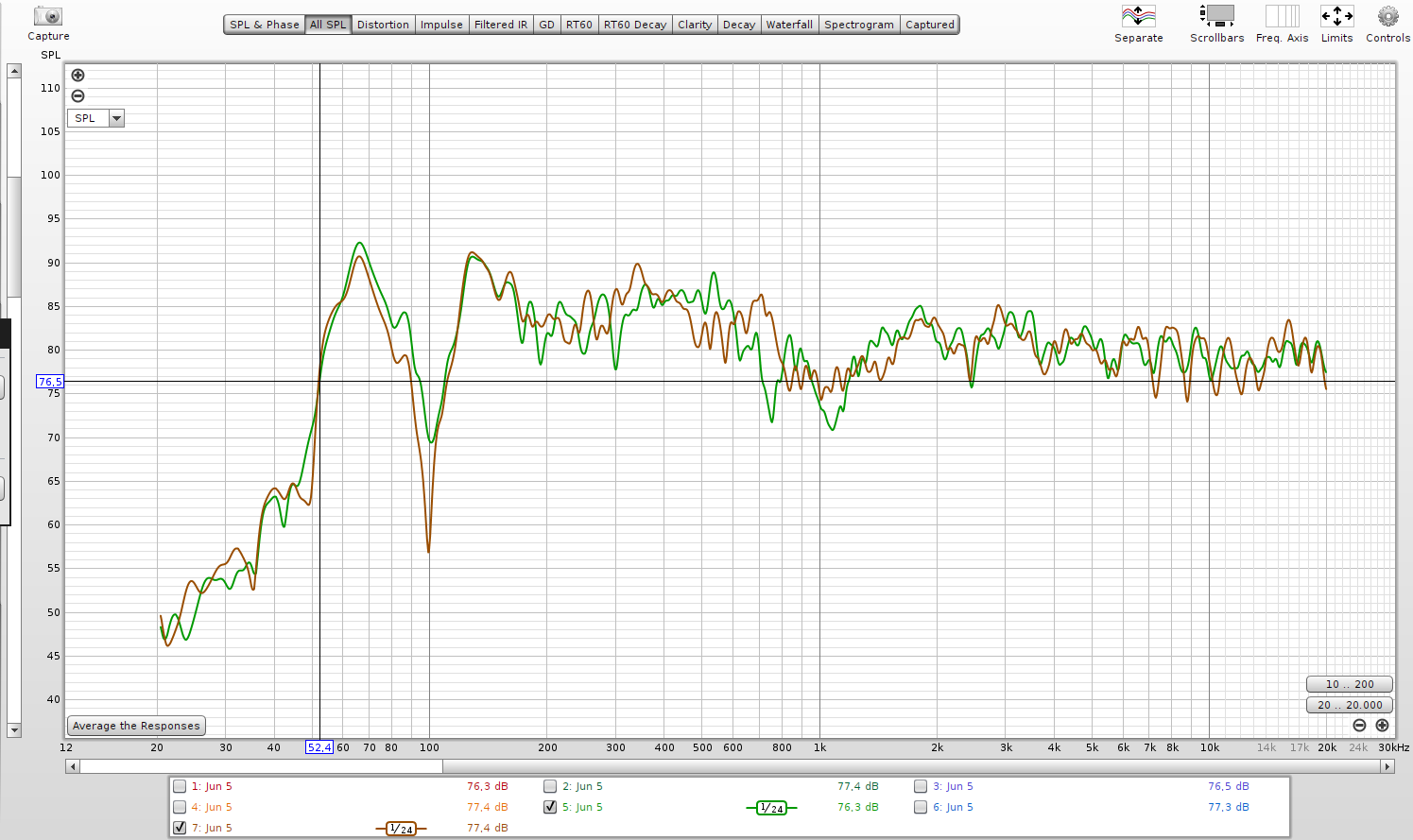Enable measurement 4: Jun 5 checkbox
The height and width of the screenshot is (840, 1413).
coord(180,807)
